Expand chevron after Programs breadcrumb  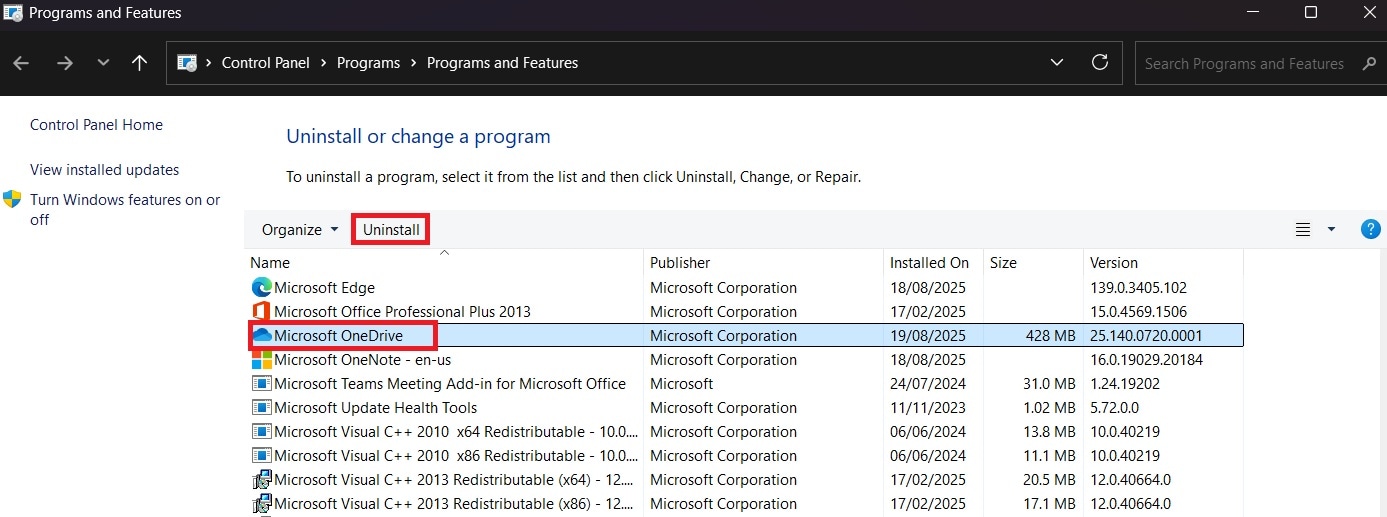point(414,63)
